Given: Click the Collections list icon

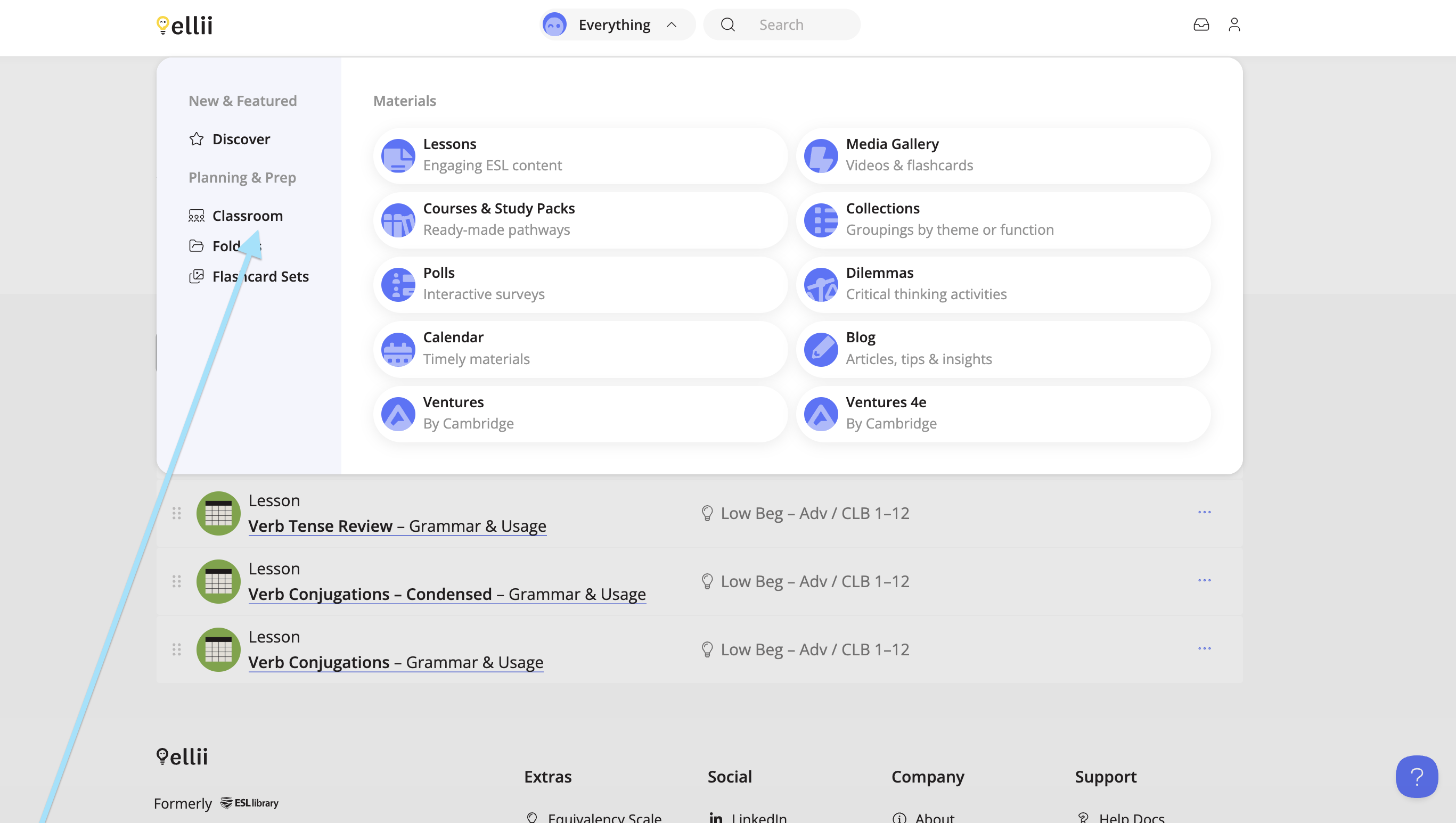Looking at the screenshot, I should [821, 220].
